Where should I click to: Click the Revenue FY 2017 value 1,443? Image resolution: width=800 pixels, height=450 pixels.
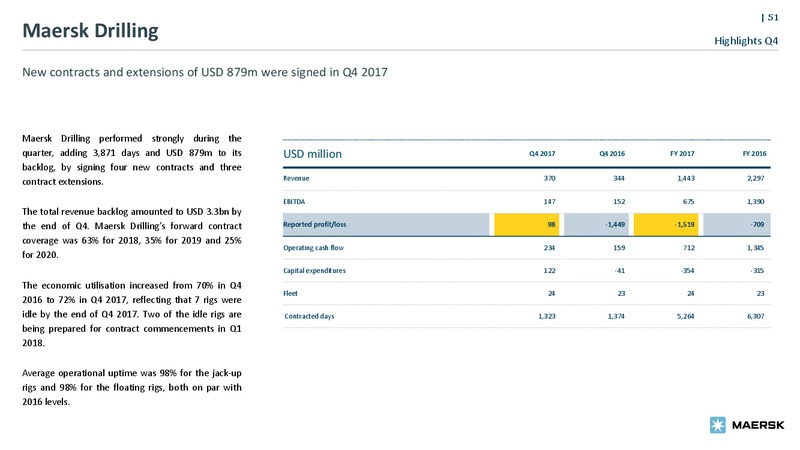coord(685,179)
